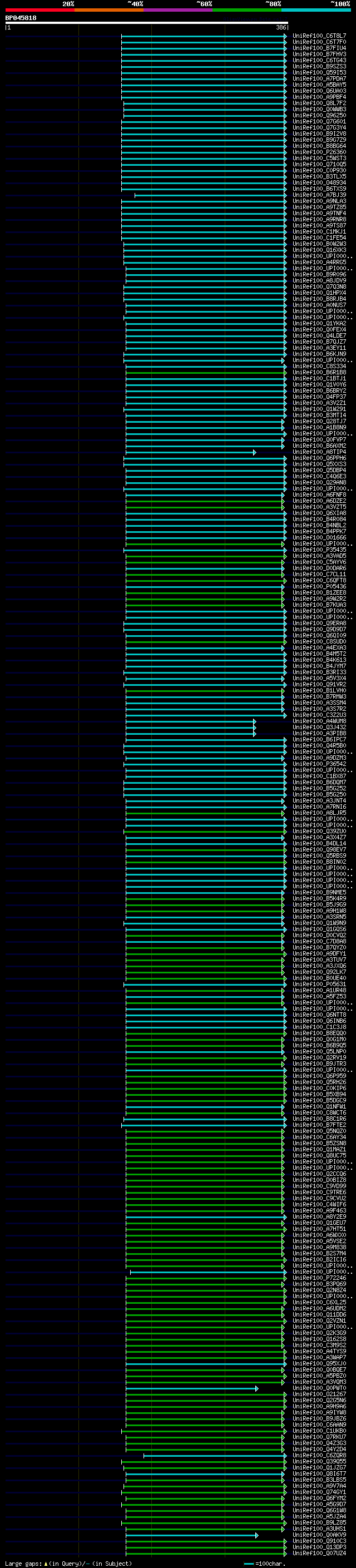This screenshot has width=356, height=1568.
Task: Click the UniRef100_Q6UA03 label
Action: click(x=319, y=91)
